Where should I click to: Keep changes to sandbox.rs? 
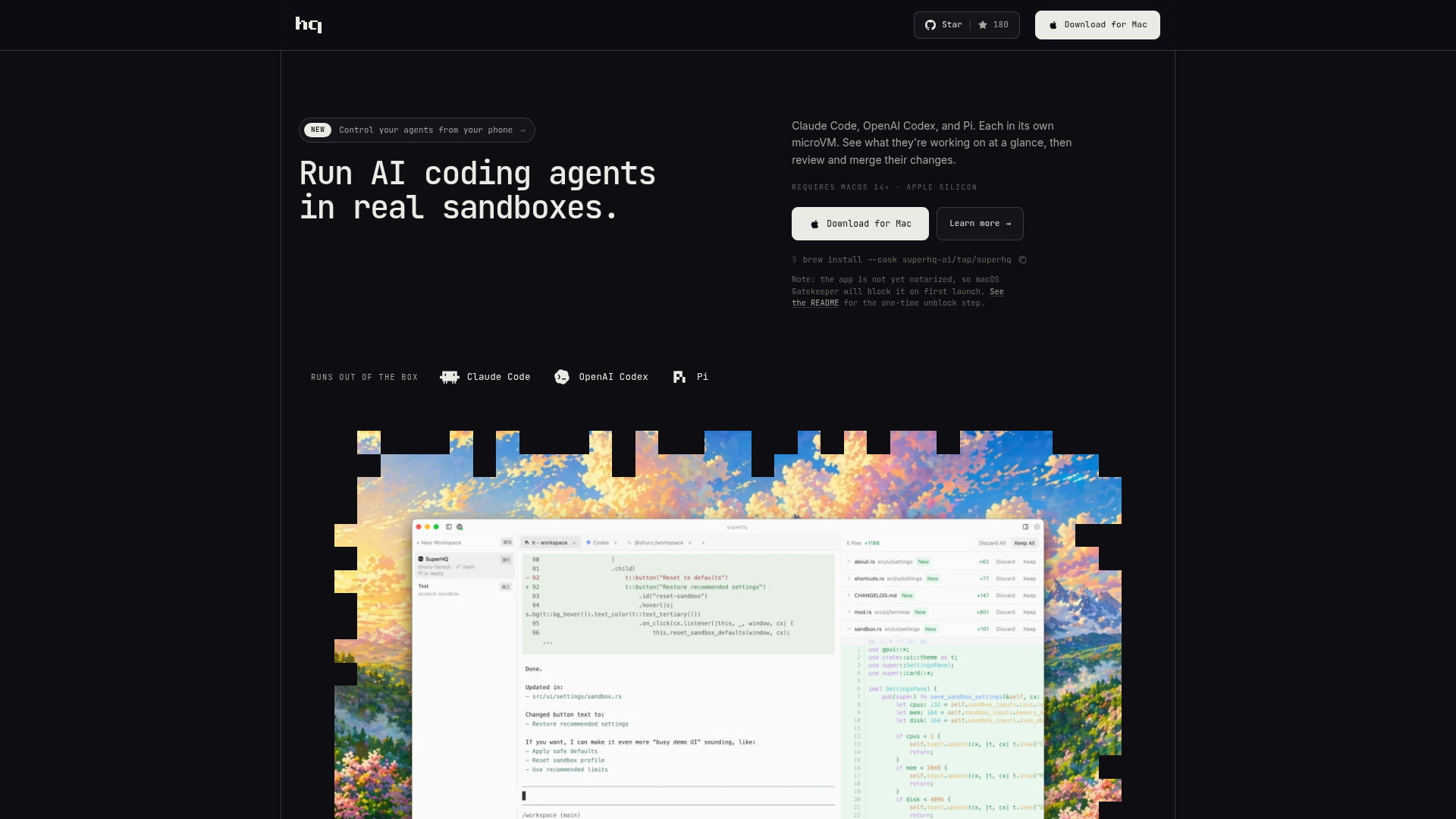click(1029, 629)
